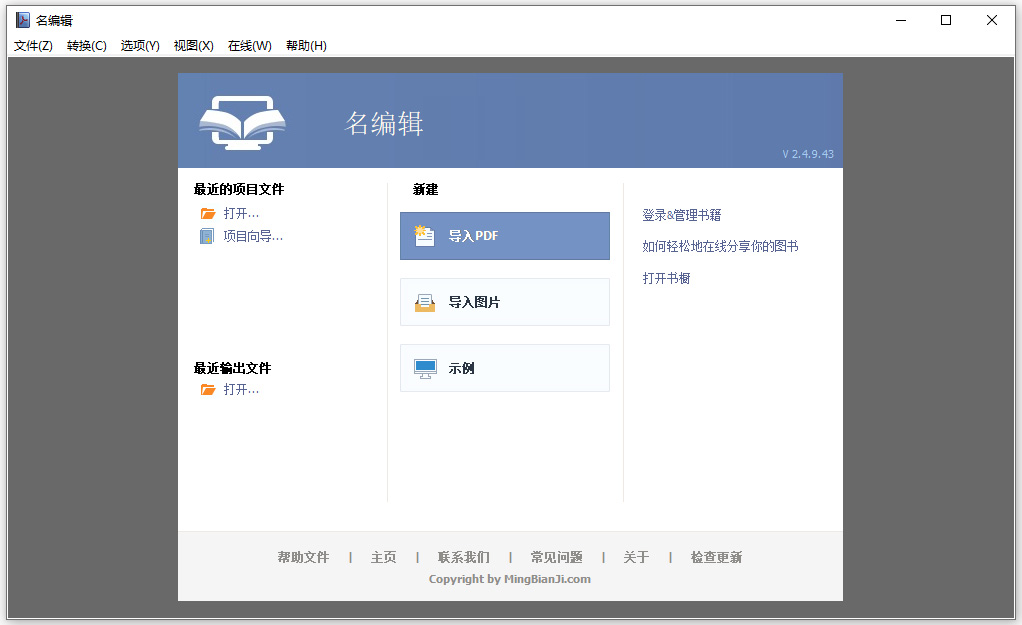The width and height of the screenshot is (1022, 625).
Task: Open the 转换(C) menu
Action: point(86,45)
